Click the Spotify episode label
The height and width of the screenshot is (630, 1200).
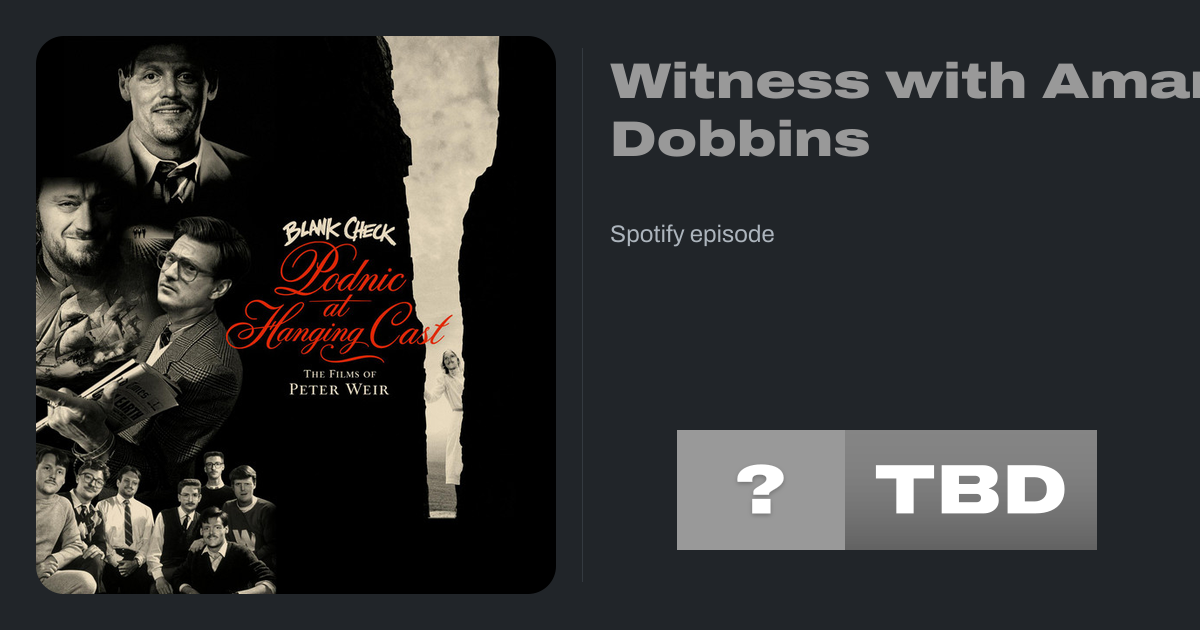pyautogui.click(x=692, y=235)
